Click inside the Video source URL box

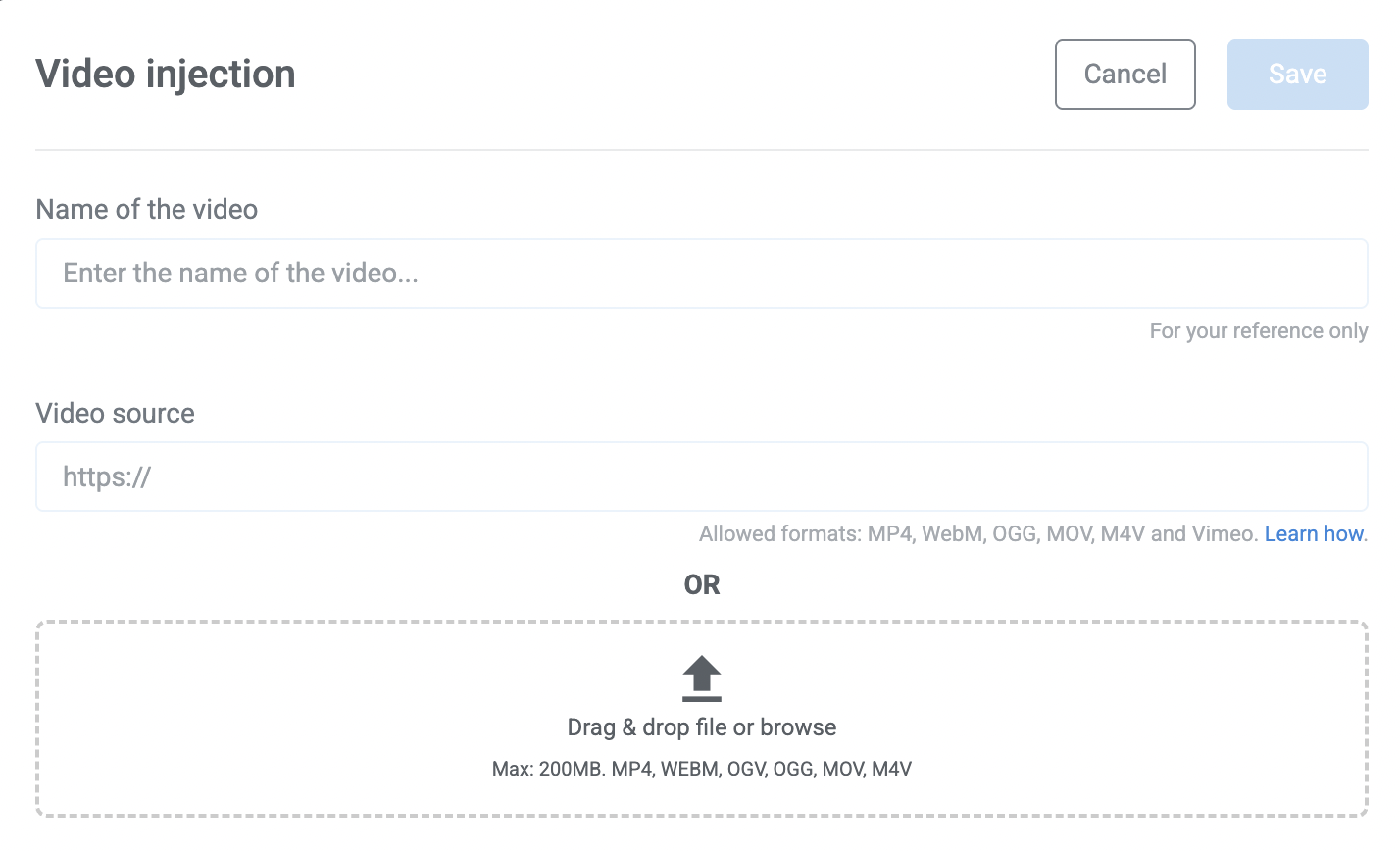coord(701,476)
